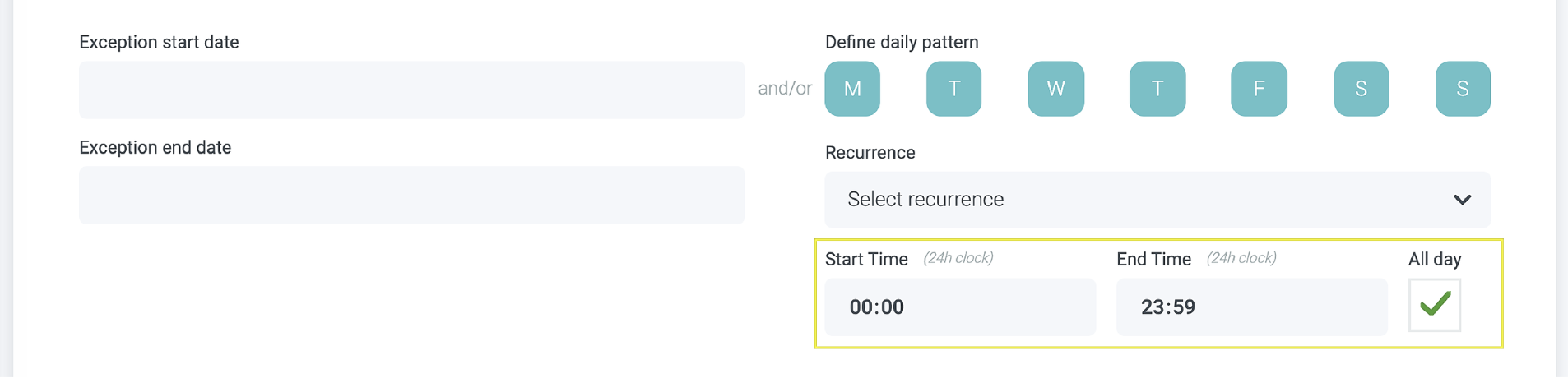Click the End Time field showing 23:59

click(x=1250, y=307)
